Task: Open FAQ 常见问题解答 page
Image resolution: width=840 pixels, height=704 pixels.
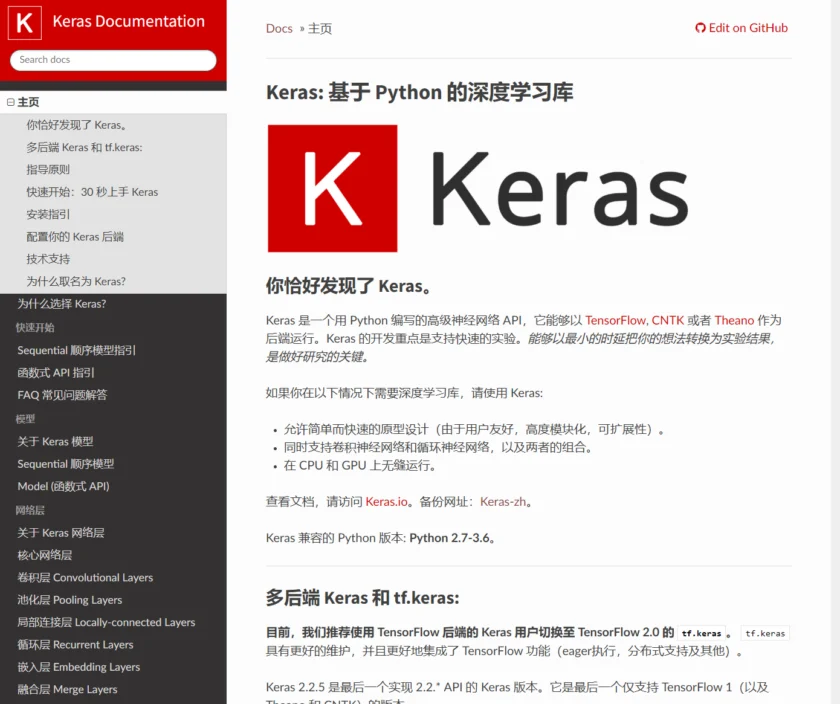Action: tap(62, 395)
